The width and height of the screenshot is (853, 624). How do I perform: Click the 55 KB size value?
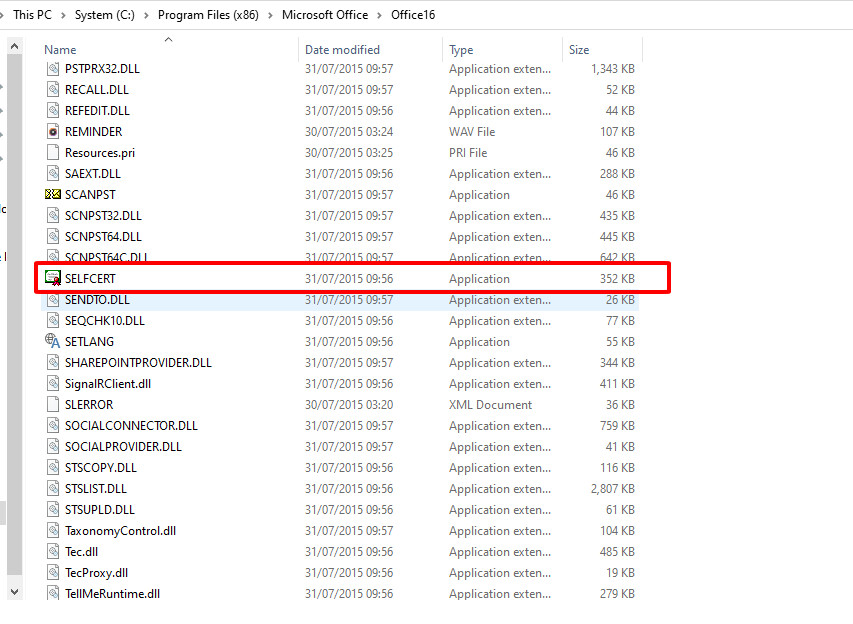pos(620,341)
